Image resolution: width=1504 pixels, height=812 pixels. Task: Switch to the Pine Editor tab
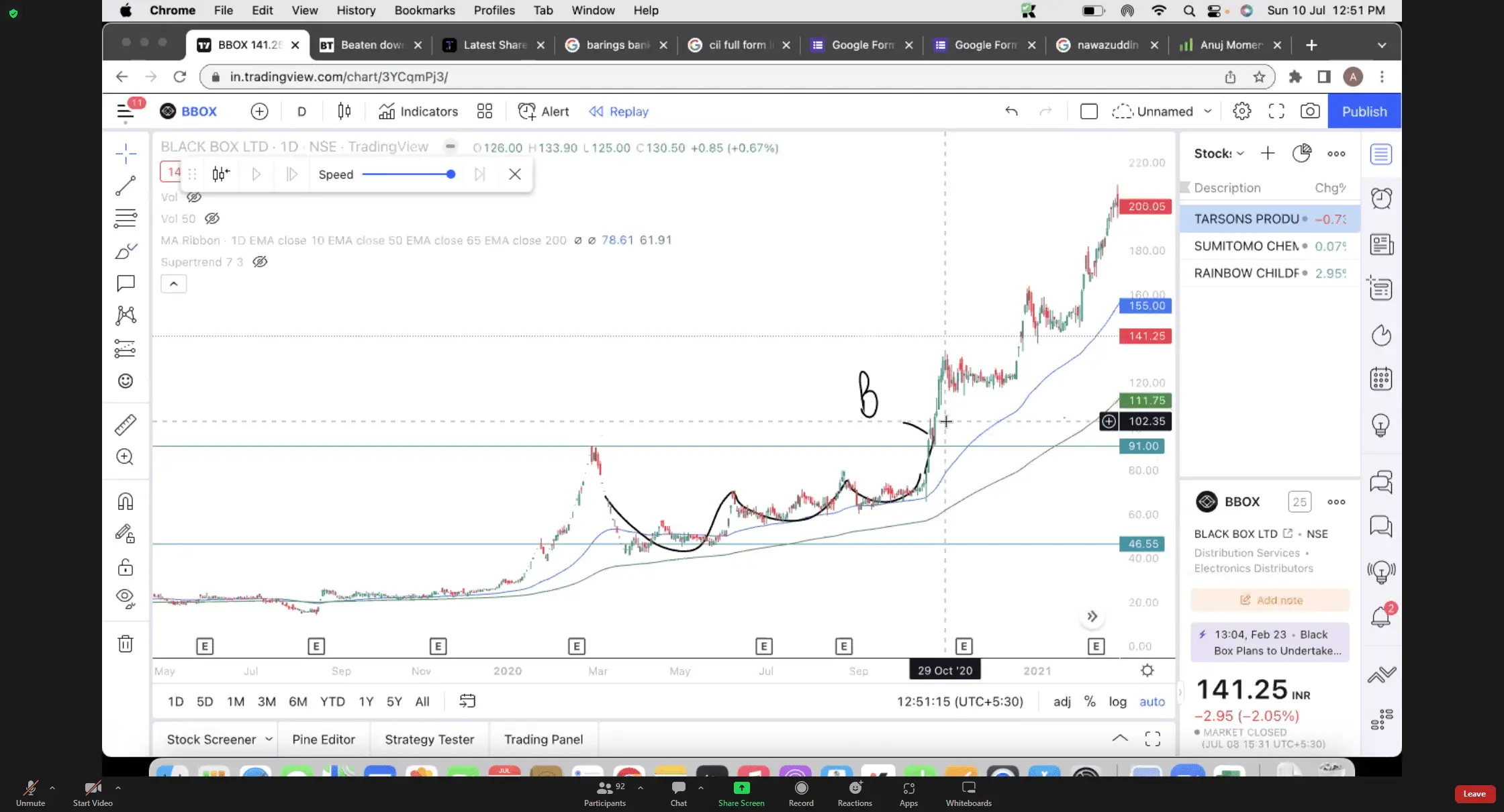pyautogui.click(x=323, y=739)
